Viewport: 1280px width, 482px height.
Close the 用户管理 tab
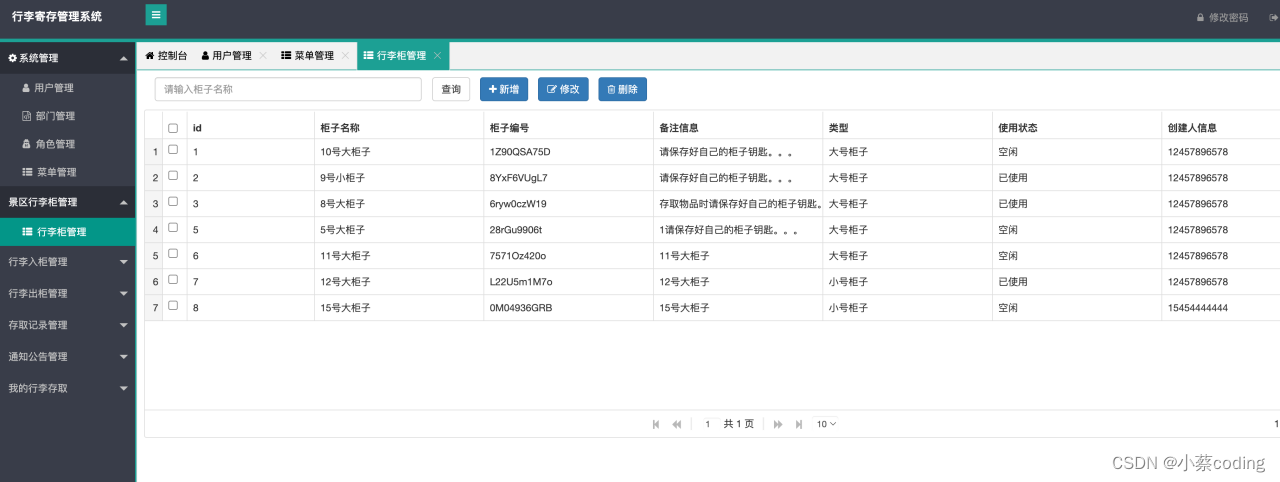click(x=263, y=56)
